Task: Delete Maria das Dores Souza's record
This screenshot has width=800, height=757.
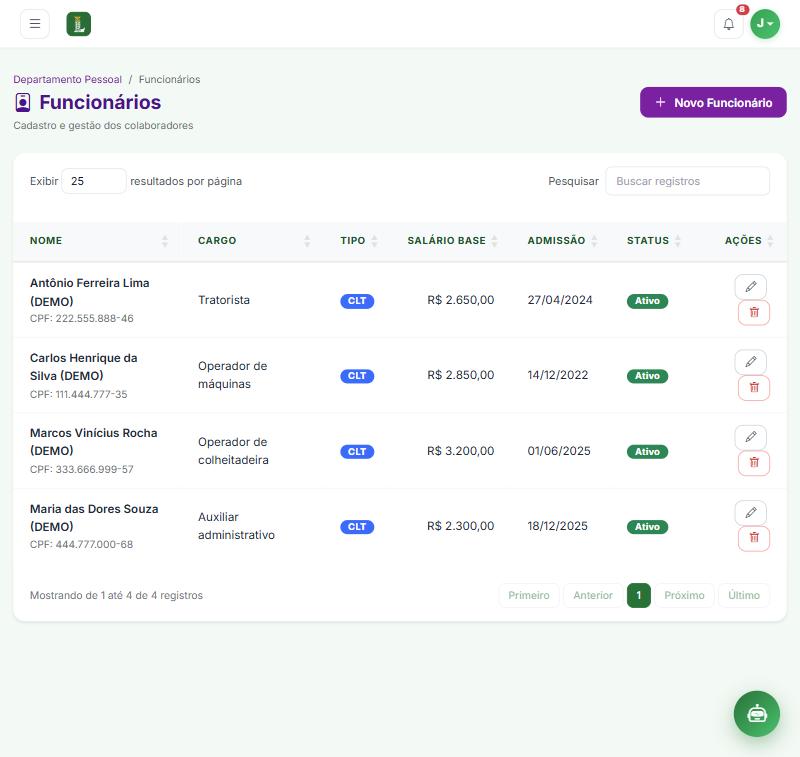Action: [x=754, y=538]
